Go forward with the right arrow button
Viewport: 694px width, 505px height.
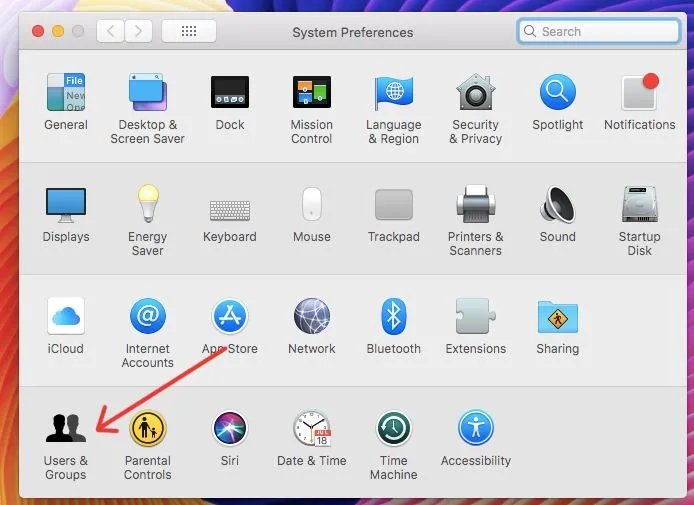tap(139, 31)
